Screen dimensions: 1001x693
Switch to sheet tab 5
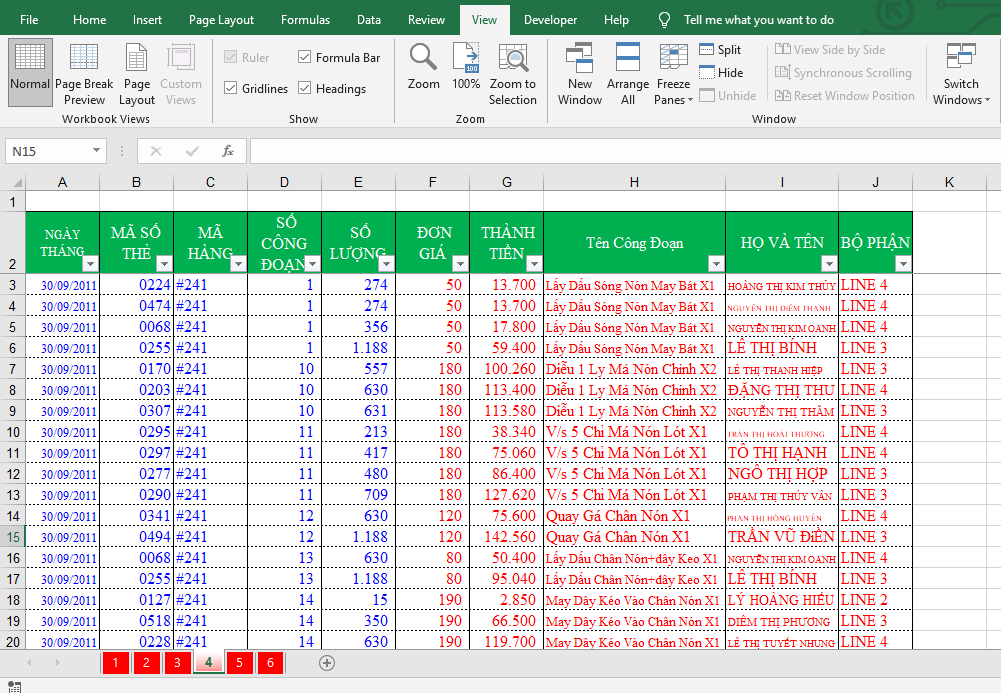[x=239, y=663]
